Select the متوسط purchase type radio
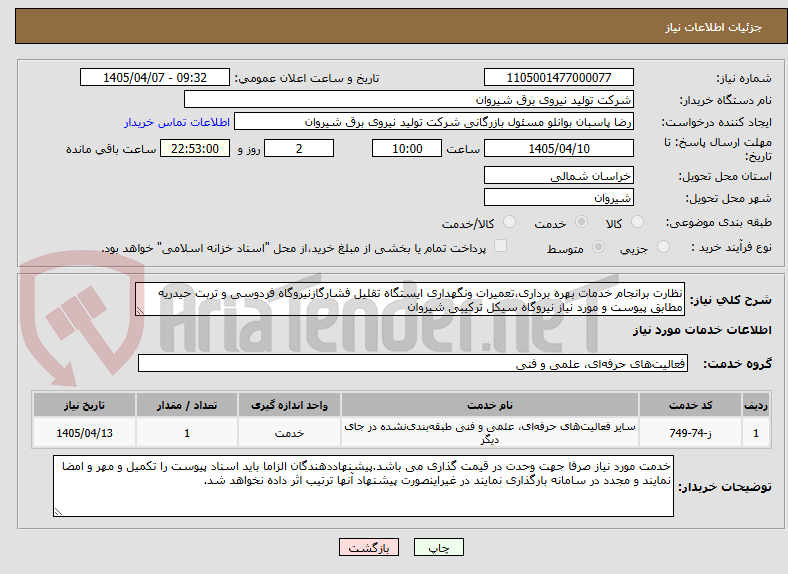The width and height of the screenshot is (788, 574). point(599,246)
